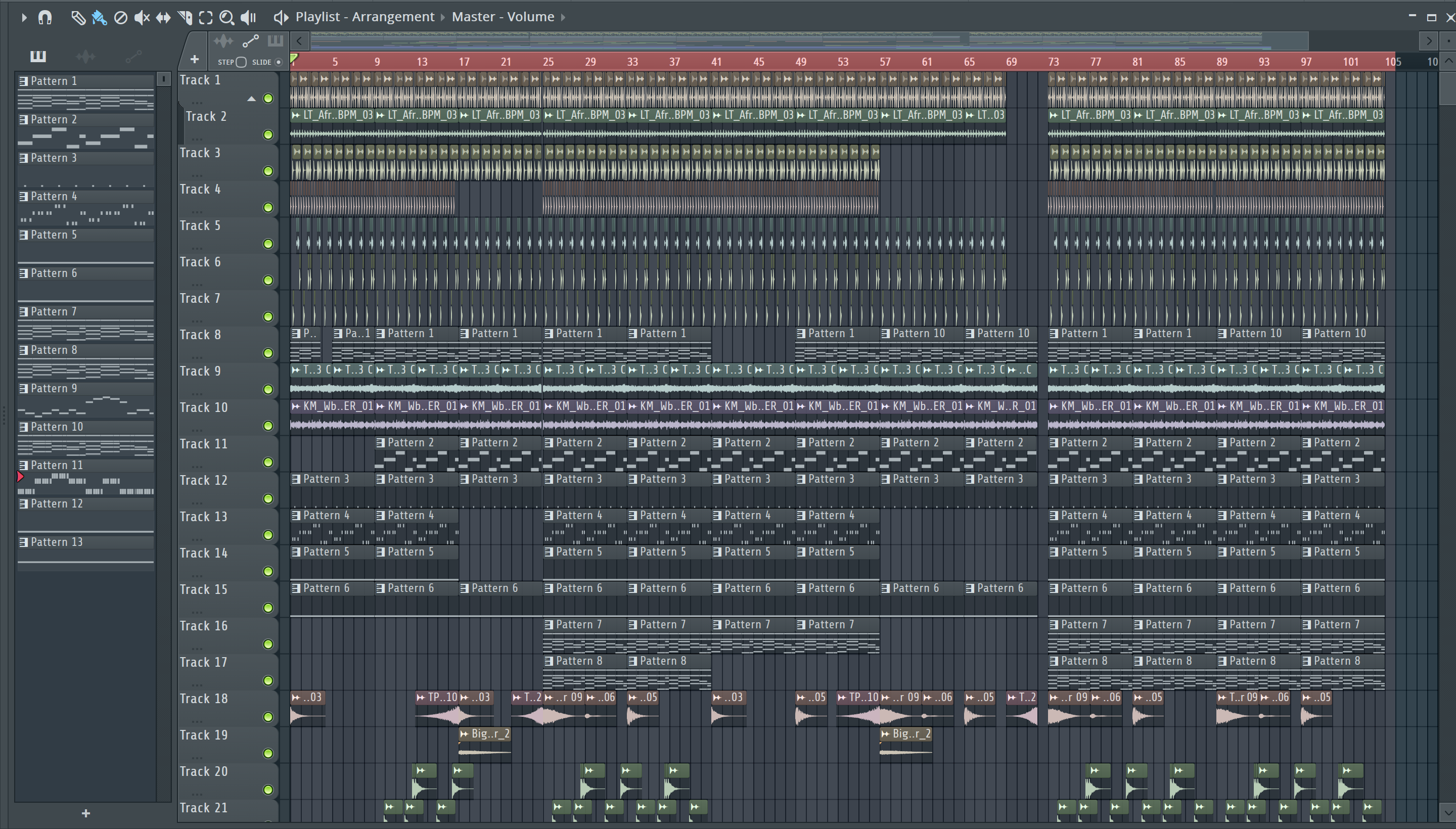Viewport: 1456px width, 829px height.
Task: Click first LT_Afr..BPM_03 clip menu icon
Action: [x=296, y=115]
